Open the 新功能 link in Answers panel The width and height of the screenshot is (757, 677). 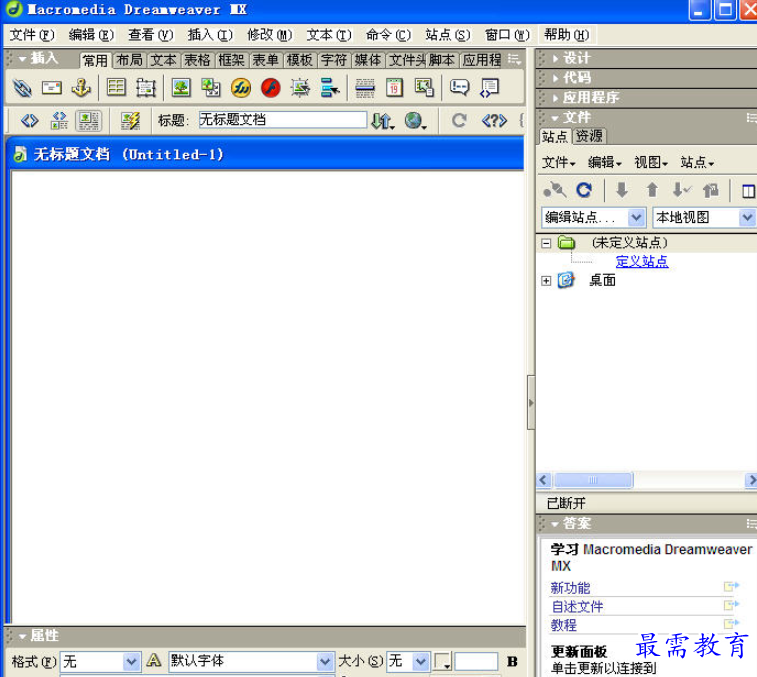570,588
